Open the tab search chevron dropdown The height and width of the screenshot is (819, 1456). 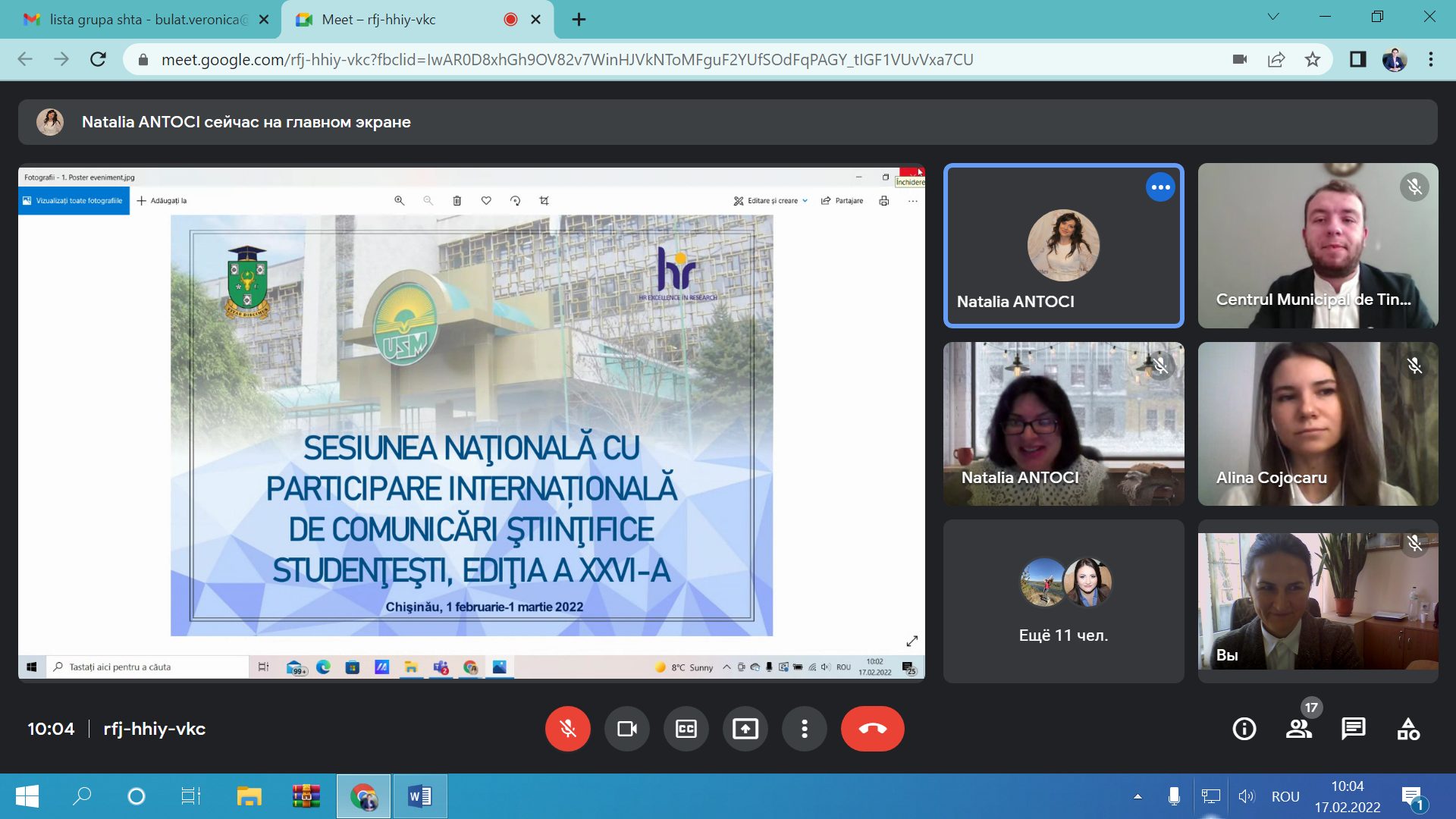pyautogui.click(x=1273, y=17)
